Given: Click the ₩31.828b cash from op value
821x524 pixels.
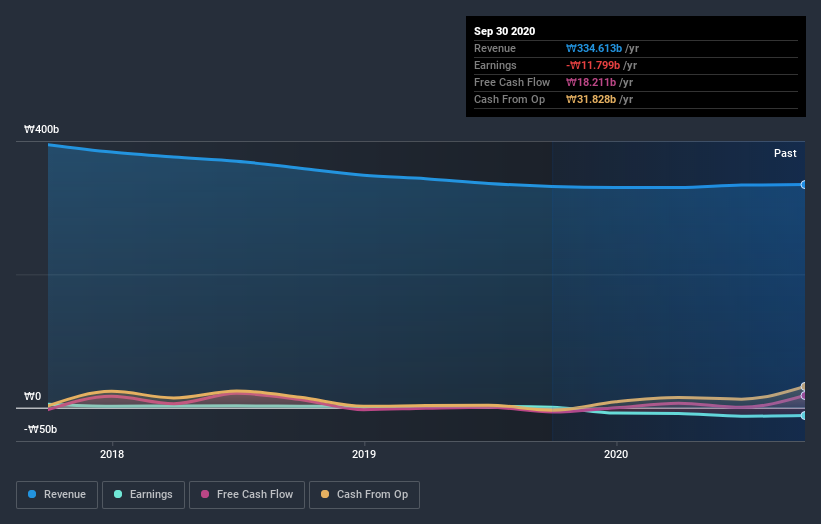Looking at the screenshot, I should tap(591, 99).
